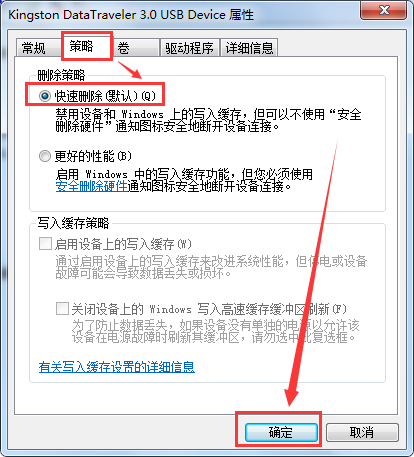
Task: Open the 详细信息 tab
Action: coord(249,48)
